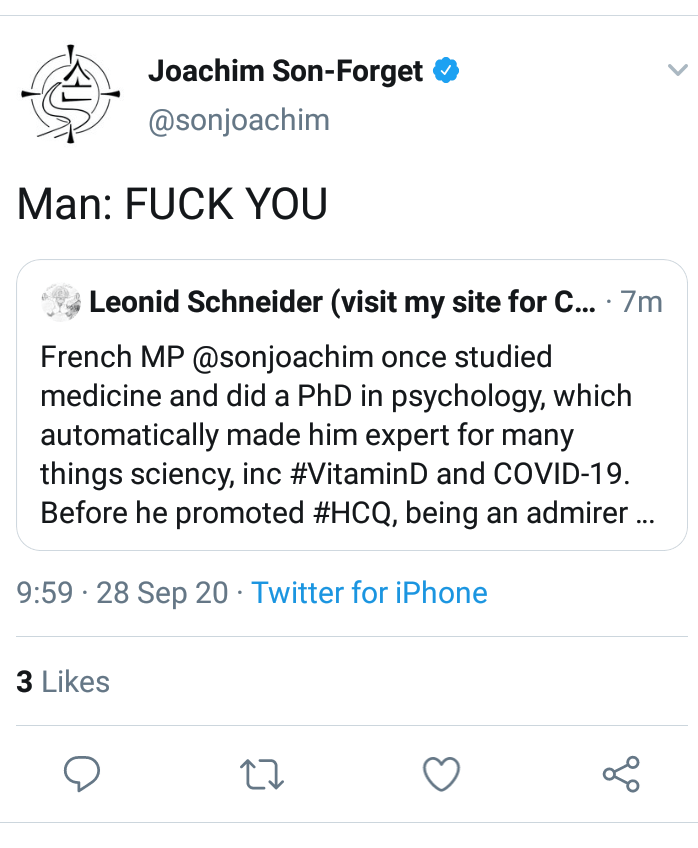Image resolution: width=698 pixels, height=848 pixels.
Task: Open Joachim Son-Forget's profile avatar
Action: 70,93
